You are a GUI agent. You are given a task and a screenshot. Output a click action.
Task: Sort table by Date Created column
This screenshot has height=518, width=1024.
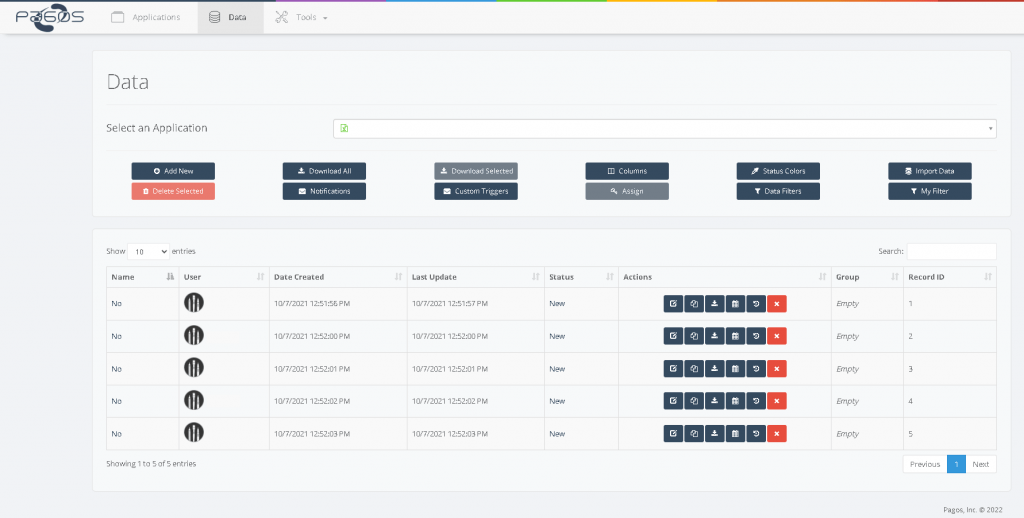click(338, 277)
